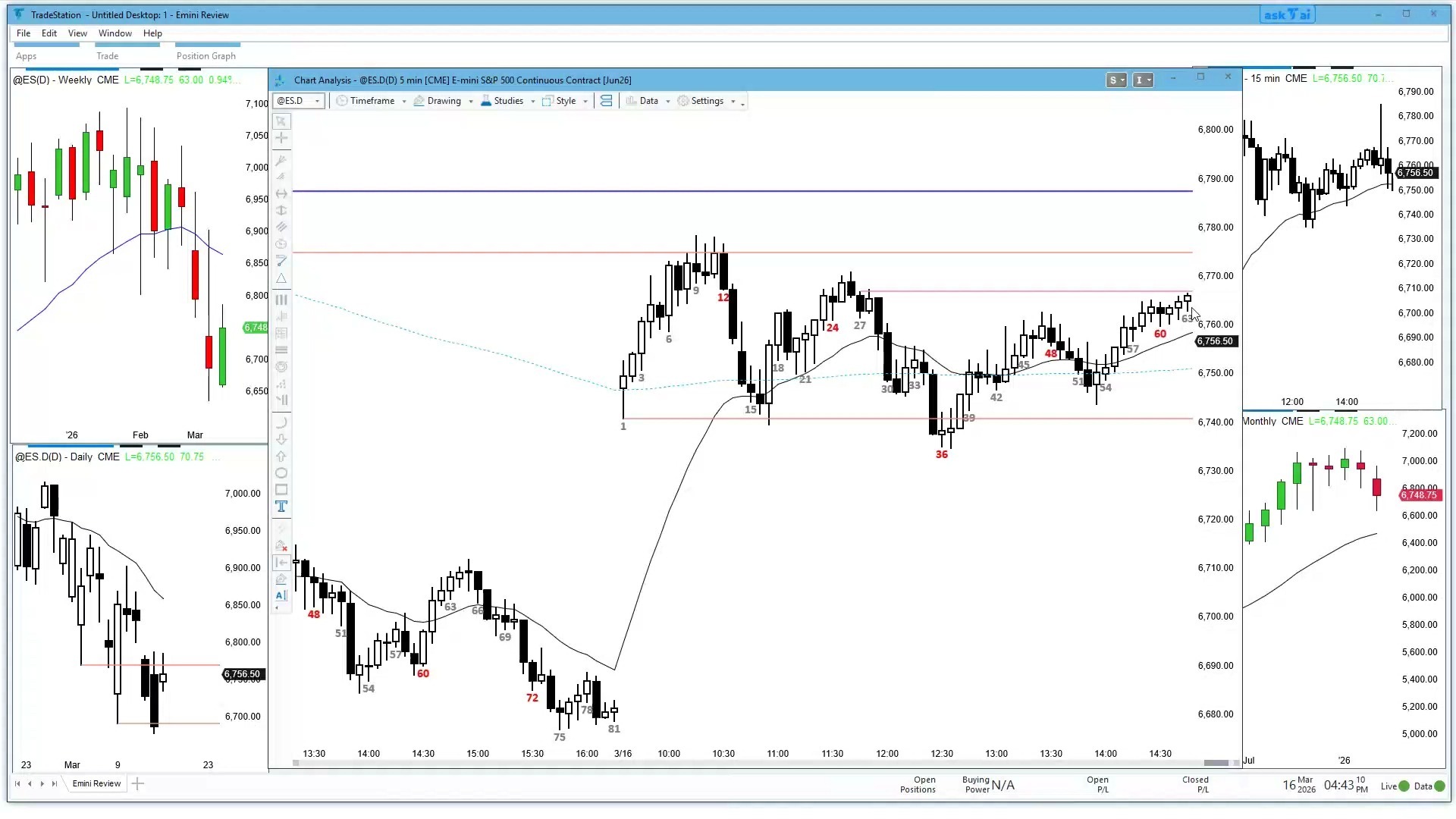Click the 6,748.75 price marker on Monthly chart
Viewport: 1456px width, 819px height.
click(1419, 495)
